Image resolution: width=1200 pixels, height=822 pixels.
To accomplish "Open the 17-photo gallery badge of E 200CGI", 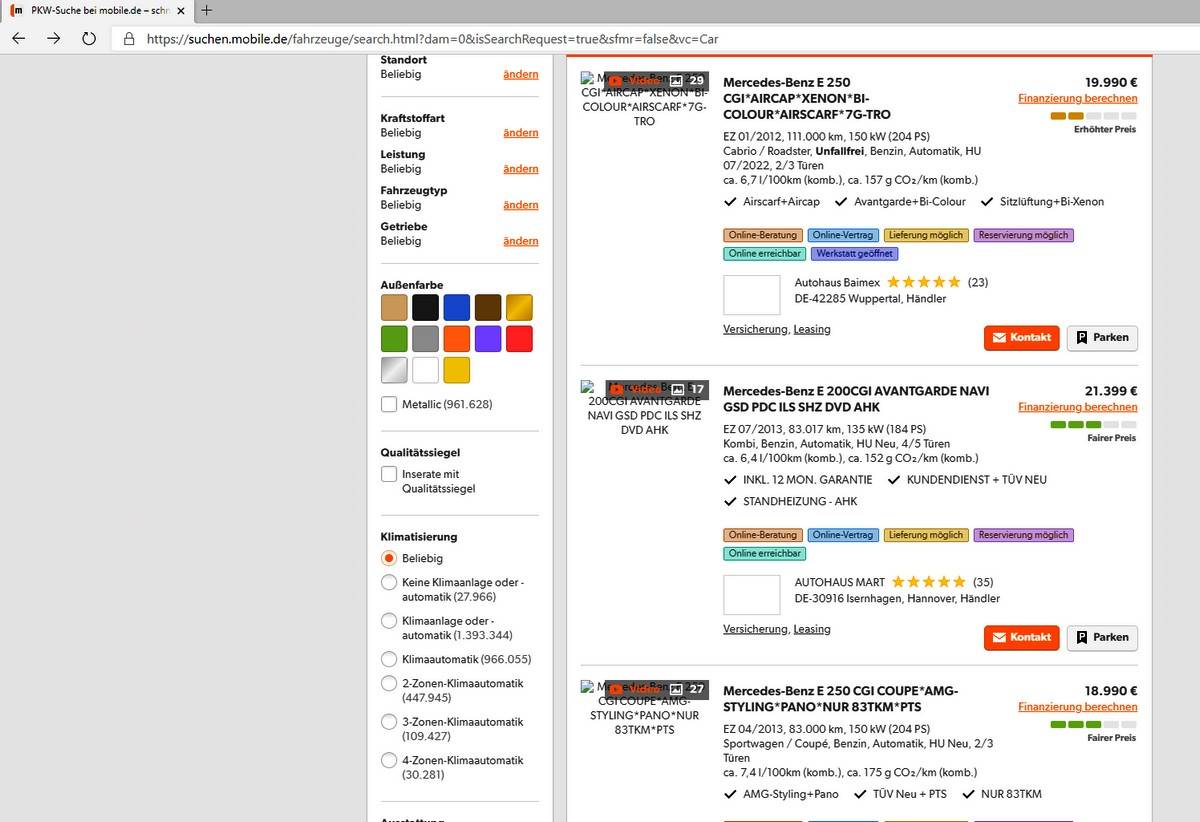I will (x=687, y=389).
